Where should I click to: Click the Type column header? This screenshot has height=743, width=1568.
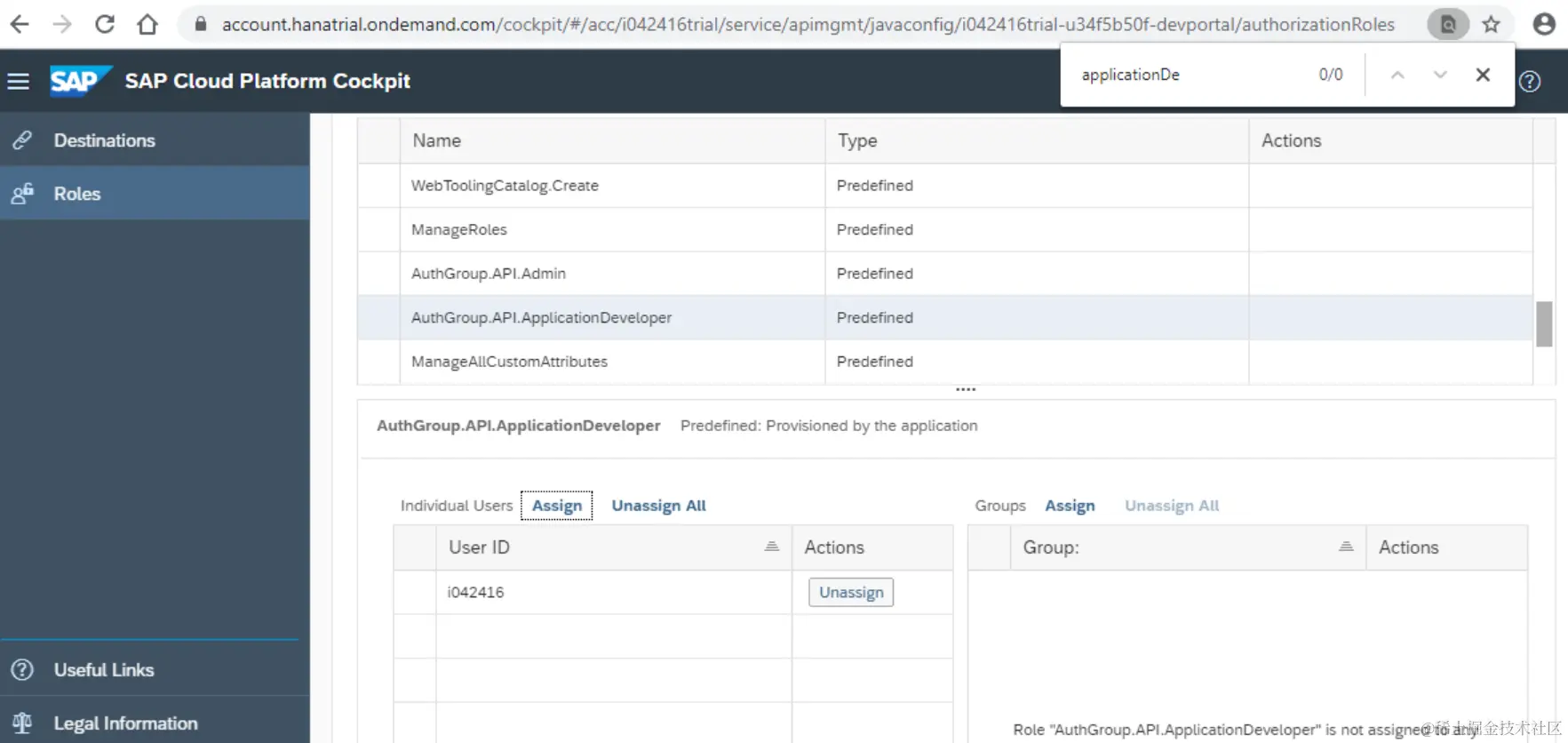[1037, 140]
